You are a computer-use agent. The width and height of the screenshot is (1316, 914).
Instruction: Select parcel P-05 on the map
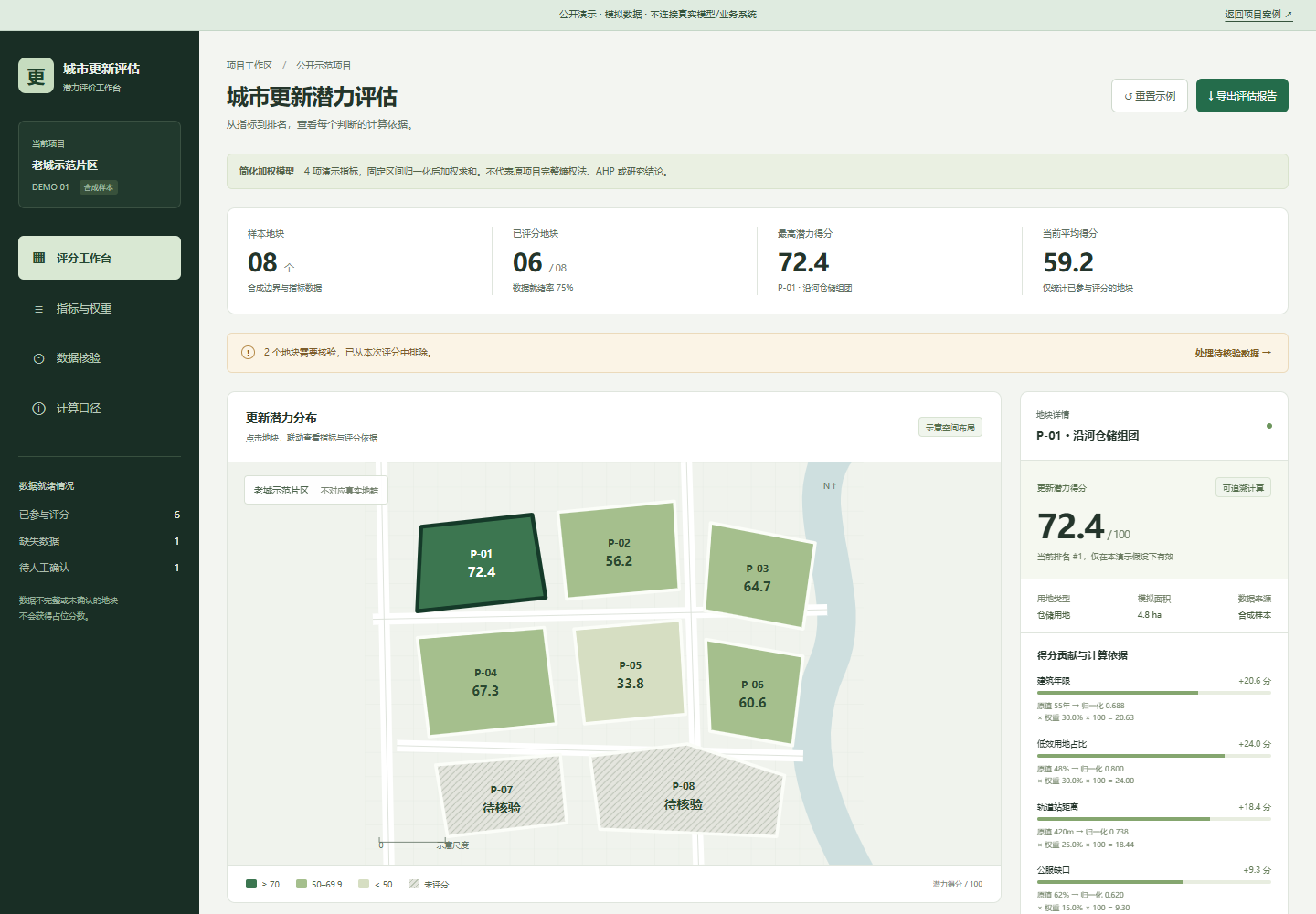[x=630, y=674]
